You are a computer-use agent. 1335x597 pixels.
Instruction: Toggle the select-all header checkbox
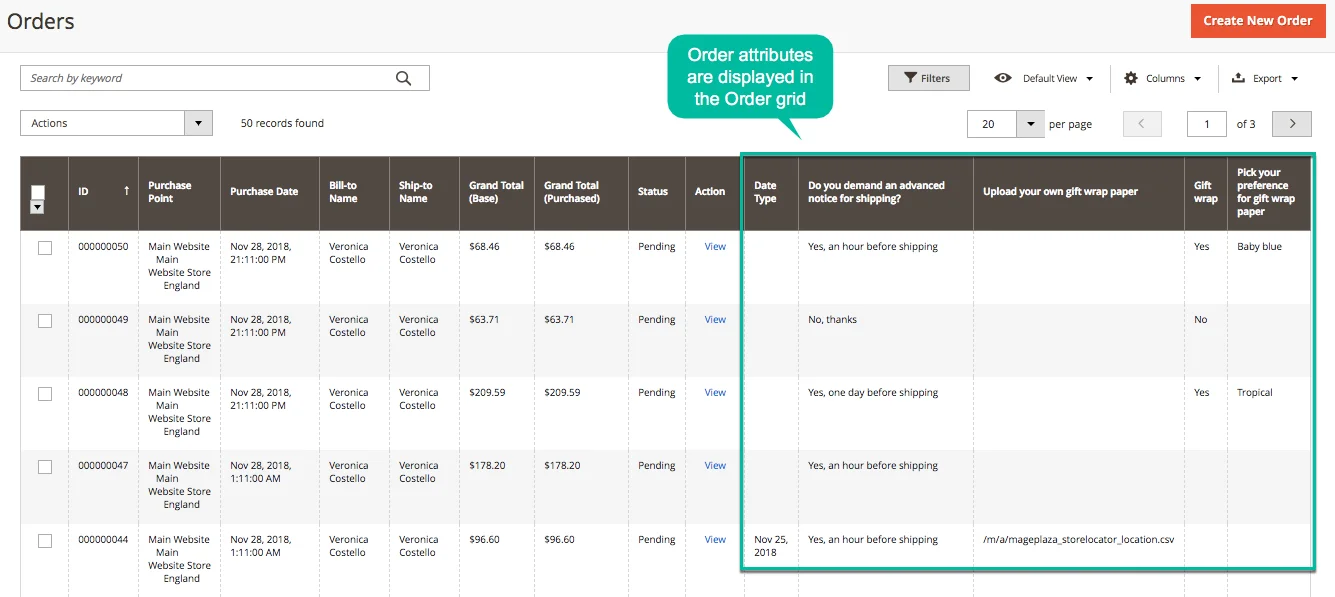(x=38, y=192)
